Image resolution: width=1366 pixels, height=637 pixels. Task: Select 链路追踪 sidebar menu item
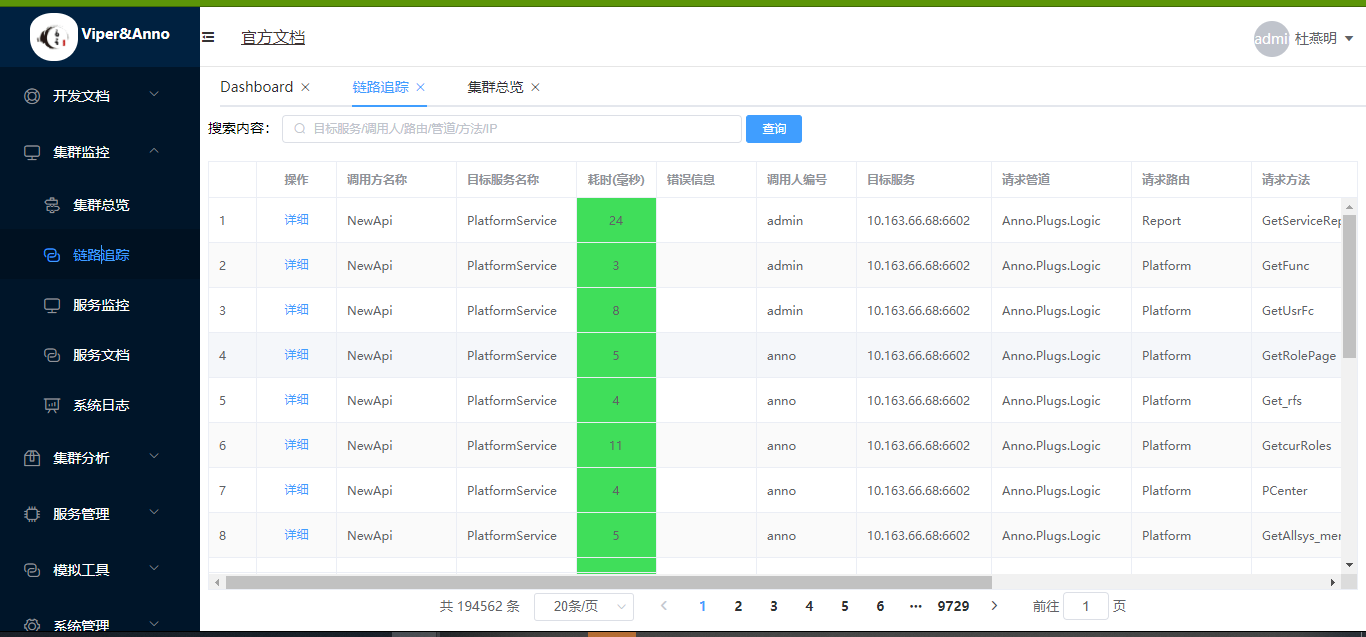click(x=101, y=255)
